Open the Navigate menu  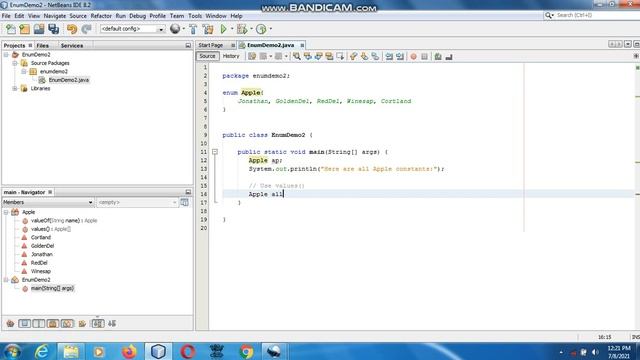(55, 16)
